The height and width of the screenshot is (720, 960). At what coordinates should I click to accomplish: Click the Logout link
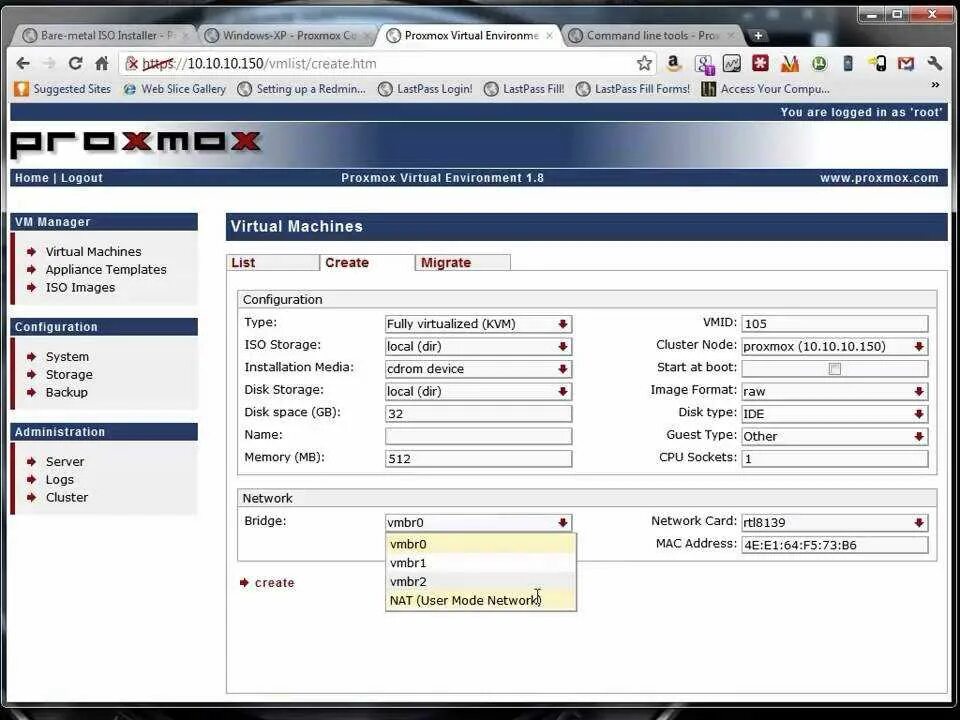coord(82,178)
